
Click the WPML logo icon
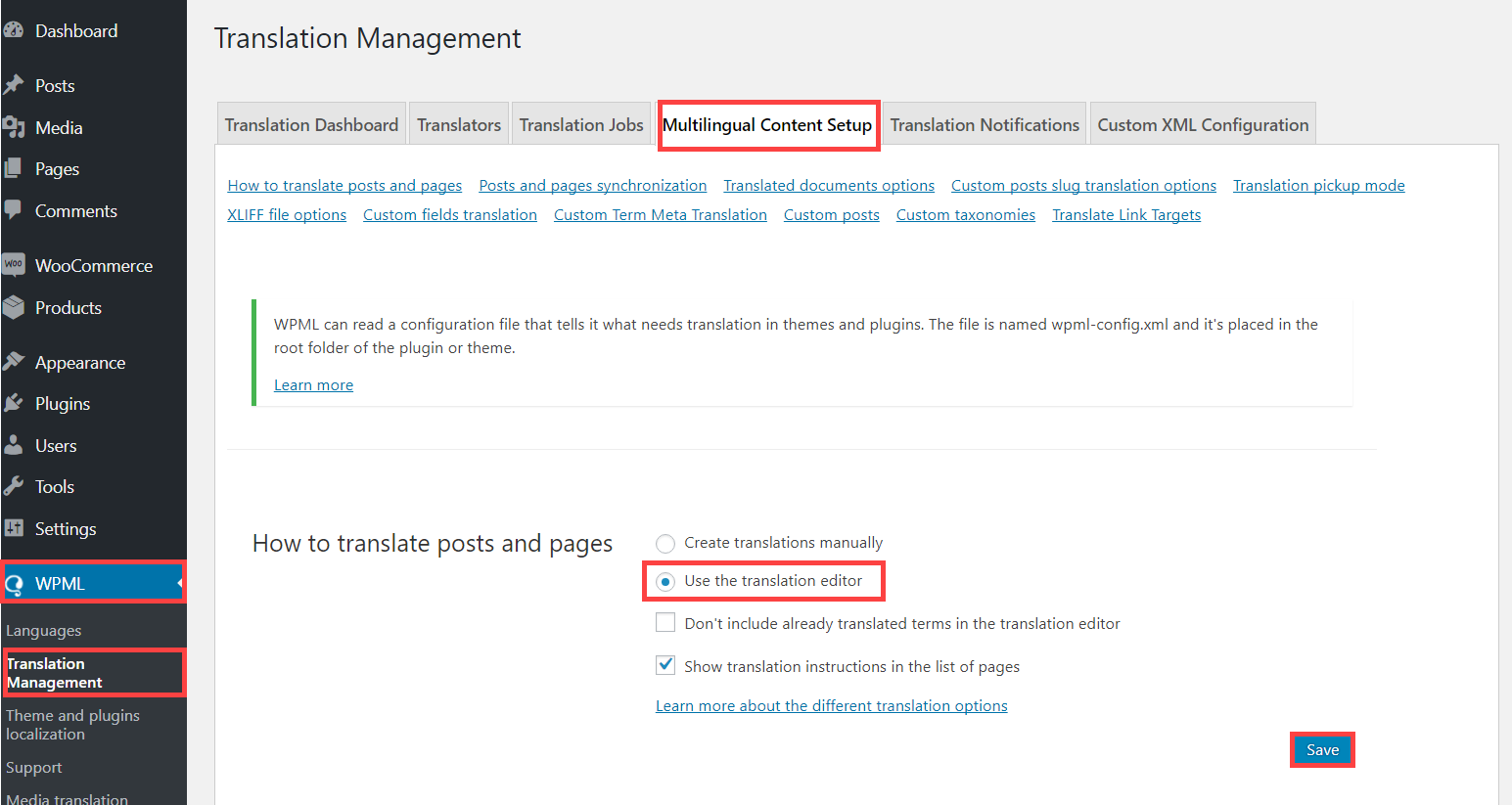14,584
